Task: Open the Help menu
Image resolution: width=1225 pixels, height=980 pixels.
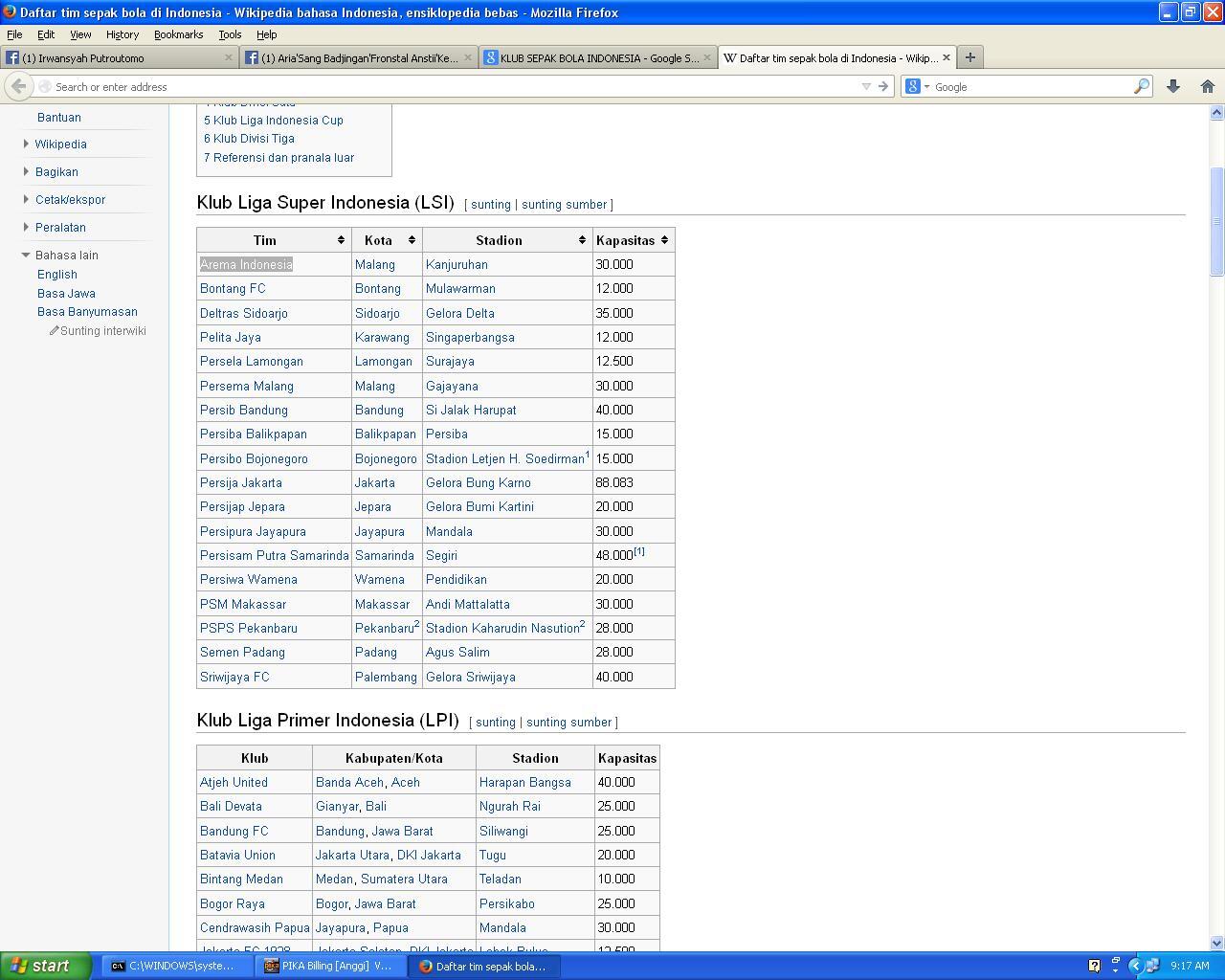Action: coord(267,34)
